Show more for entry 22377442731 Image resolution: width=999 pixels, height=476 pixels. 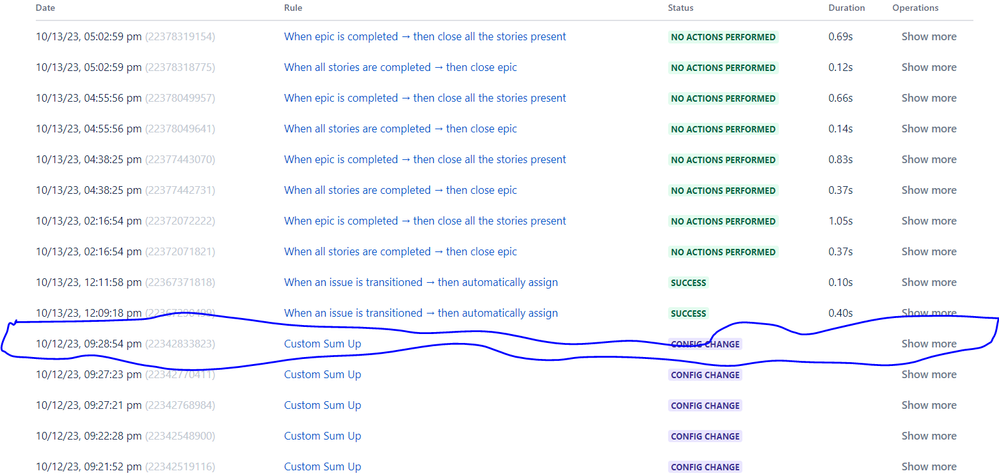point(929,190)
